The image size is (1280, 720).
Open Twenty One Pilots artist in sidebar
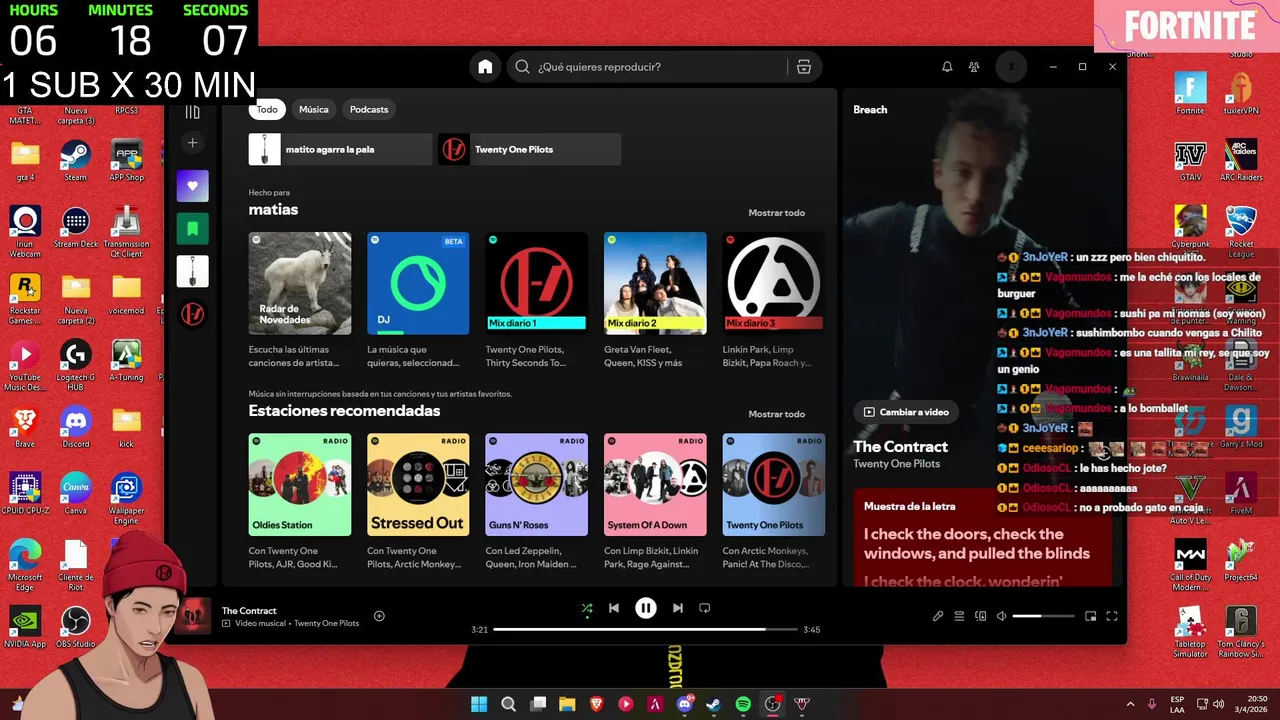click(x=193, y=314)
